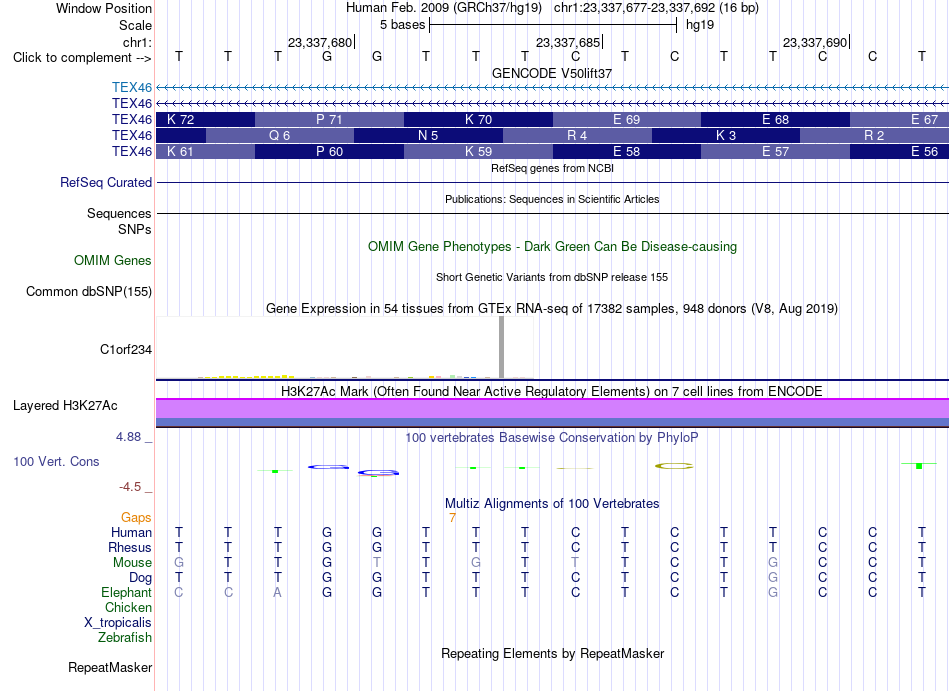Click the A base in the Elephant row

pos(277,592)
